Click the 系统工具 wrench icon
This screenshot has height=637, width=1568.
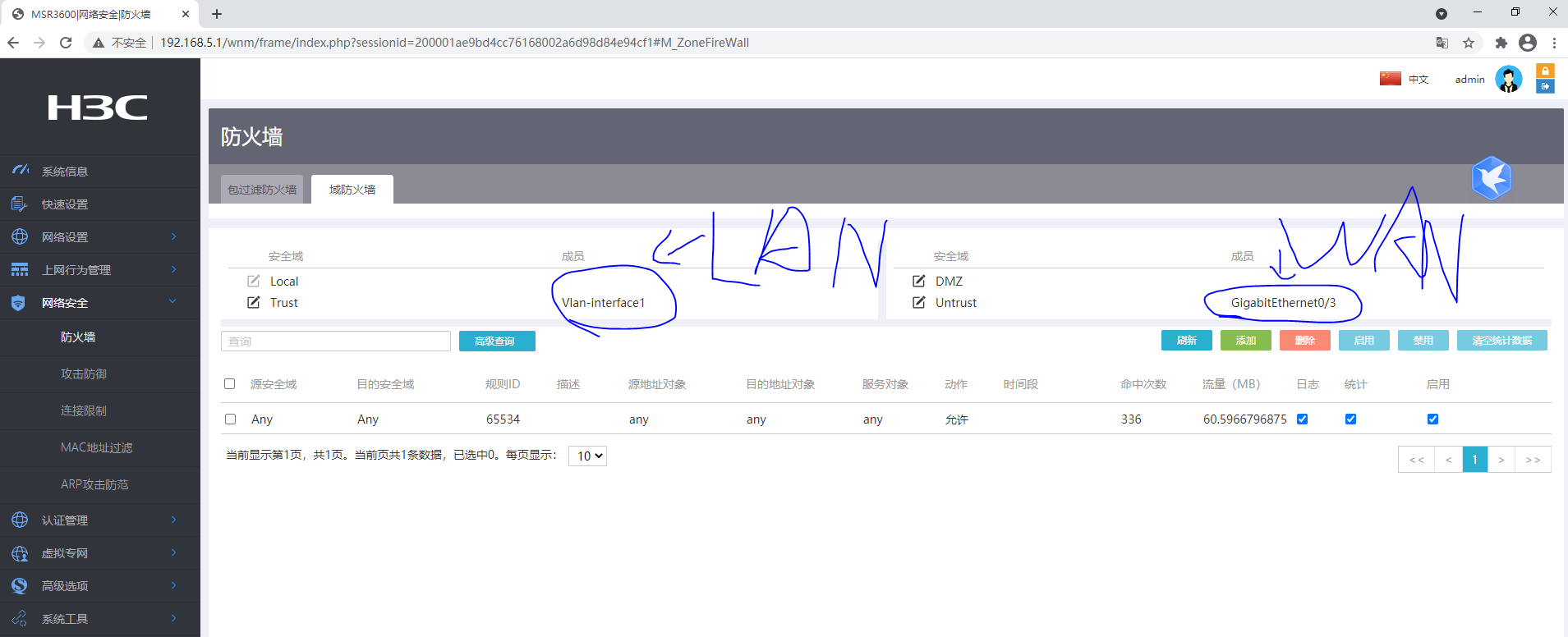[20, 618]
